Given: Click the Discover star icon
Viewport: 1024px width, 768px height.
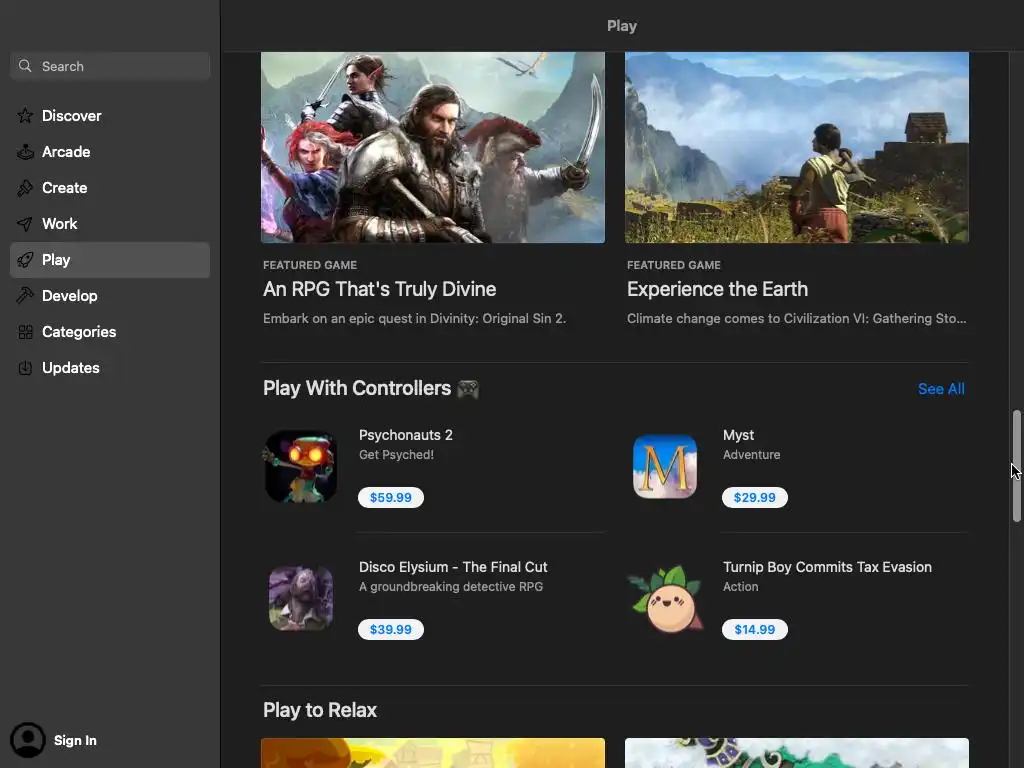Looking at the screenshot, I should pyautogui.click(x=25, y=116).
